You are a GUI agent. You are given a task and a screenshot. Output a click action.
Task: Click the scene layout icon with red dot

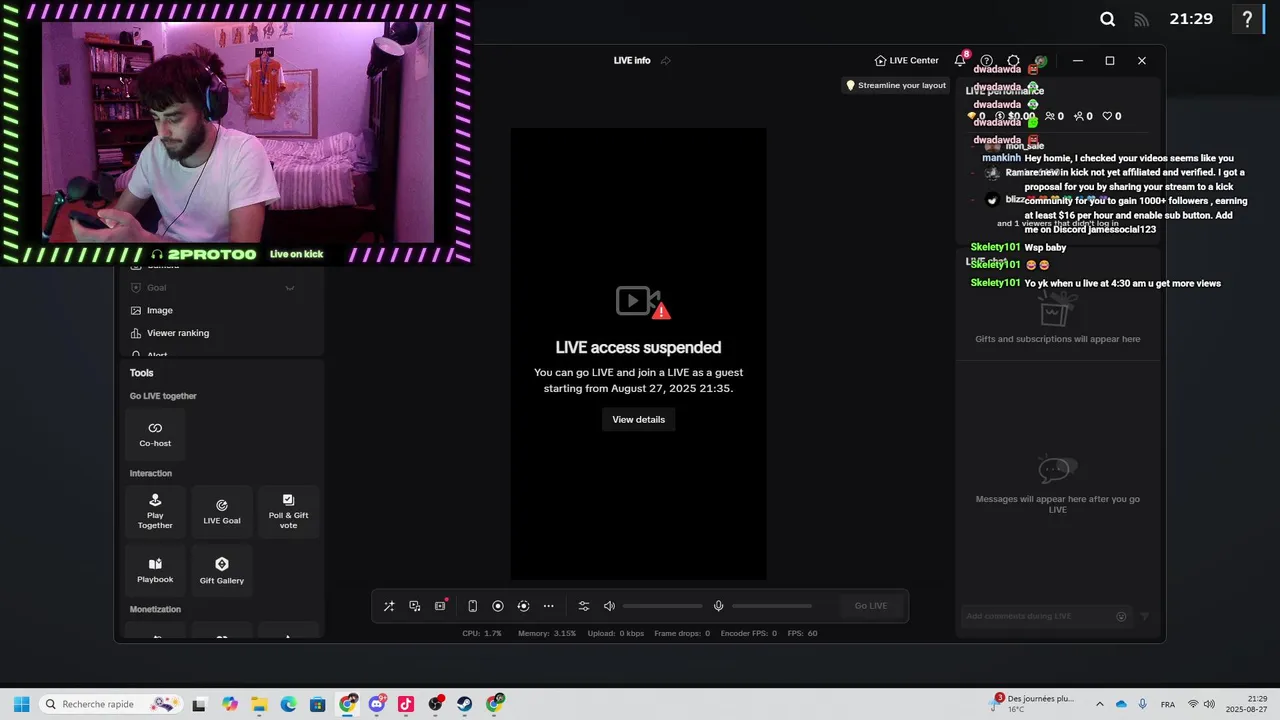(441, 606)
